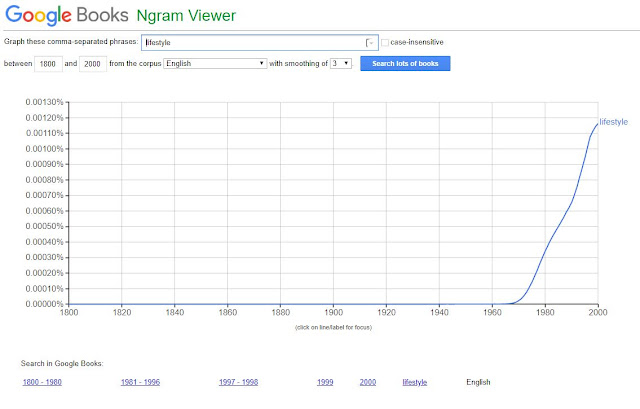Open the 1999 search link

pos(325,382)
